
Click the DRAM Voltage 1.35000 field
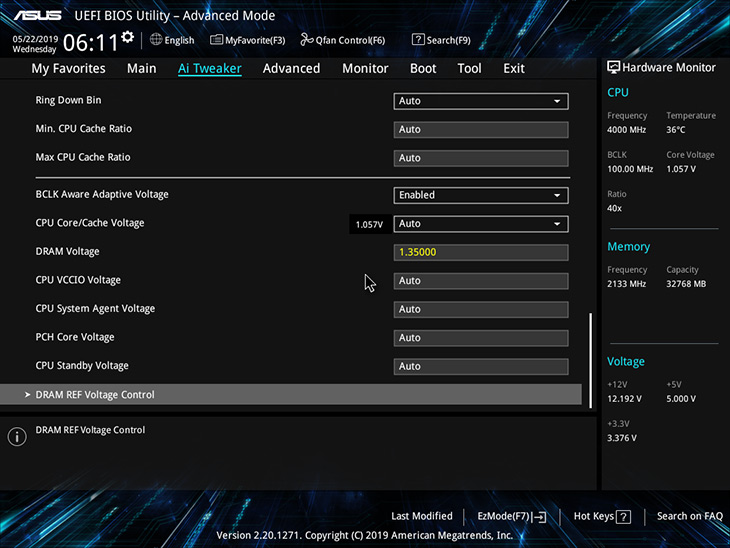(480, 252)
